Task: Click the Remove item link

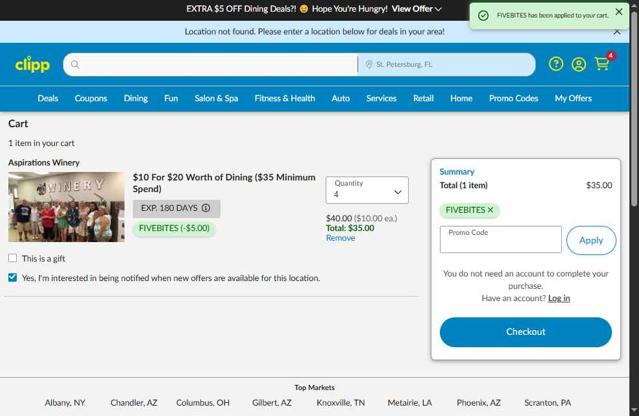Action: (340, 238)
